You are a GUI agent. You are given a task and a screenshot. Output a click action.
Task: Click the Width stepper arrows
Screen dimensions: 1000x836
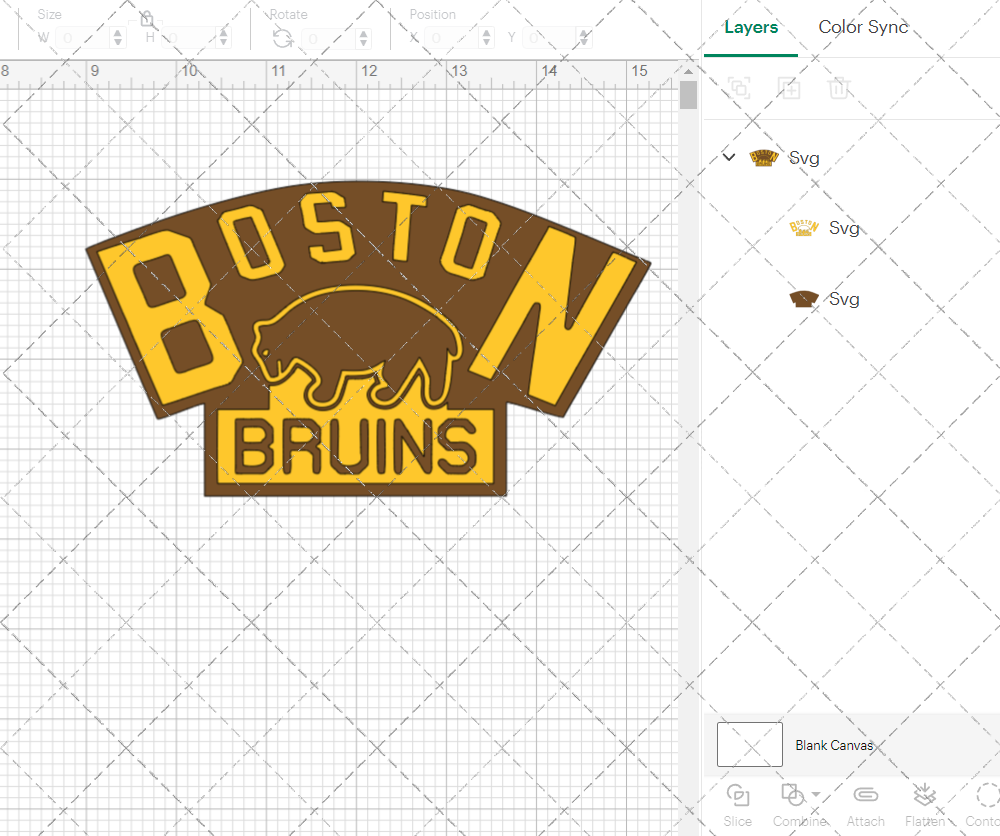(x=117, y=38)
